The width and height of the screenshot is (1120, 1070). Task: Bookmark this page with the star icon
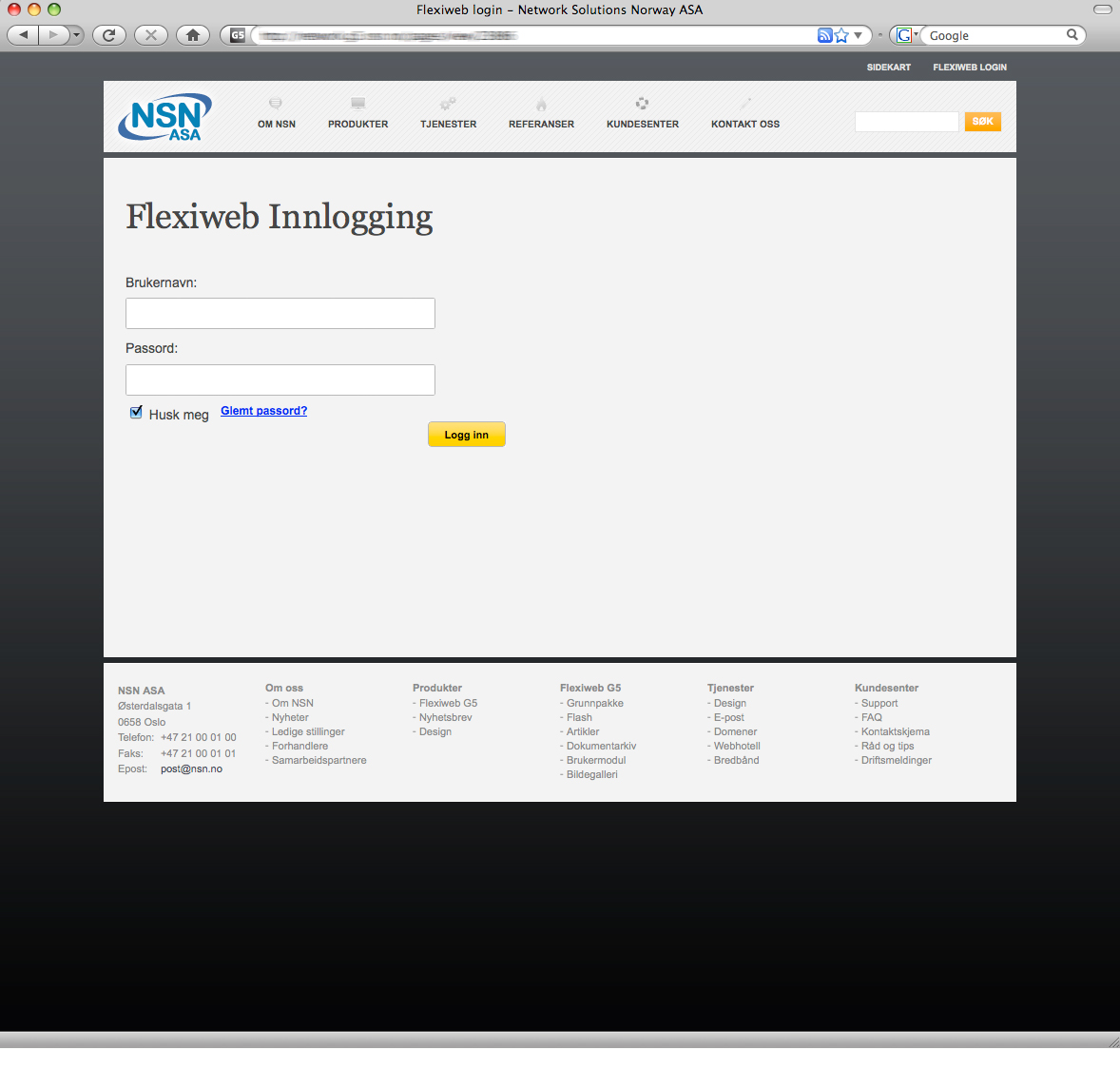[x=841, y=35]
